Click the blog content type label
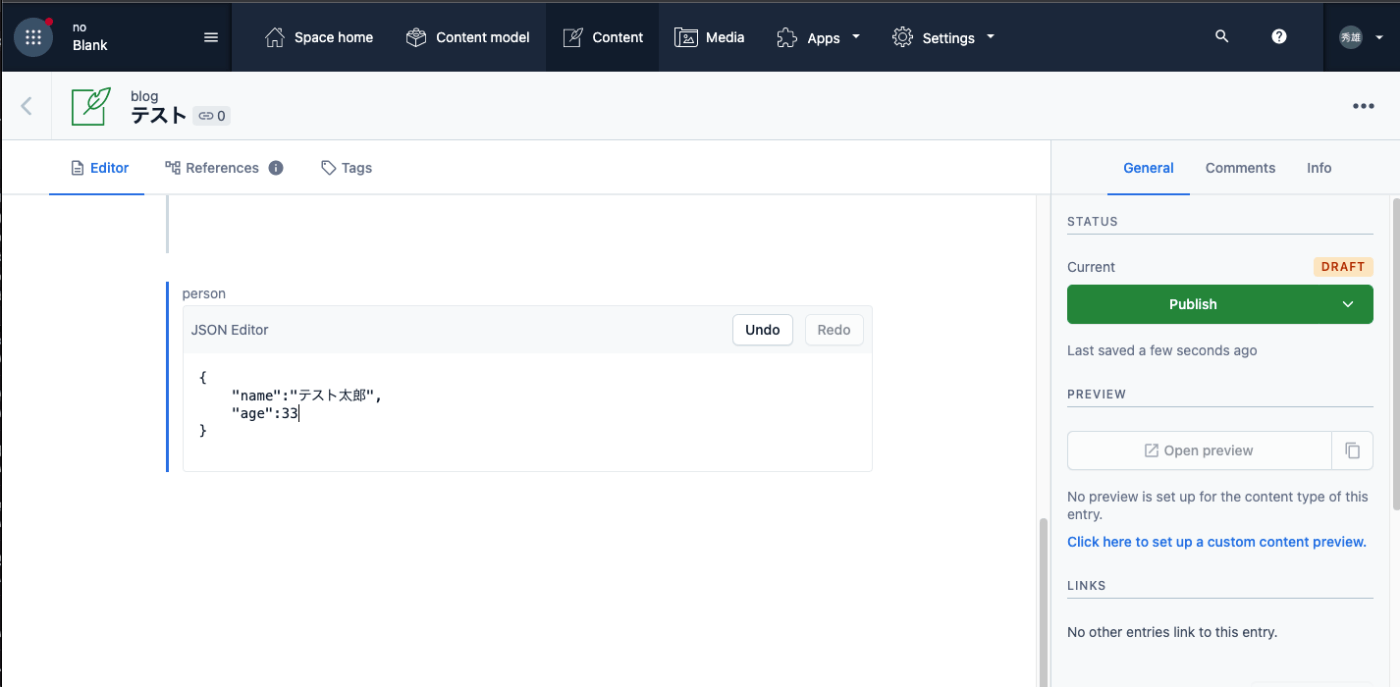1400x687 pixels. tap(144, 96)
